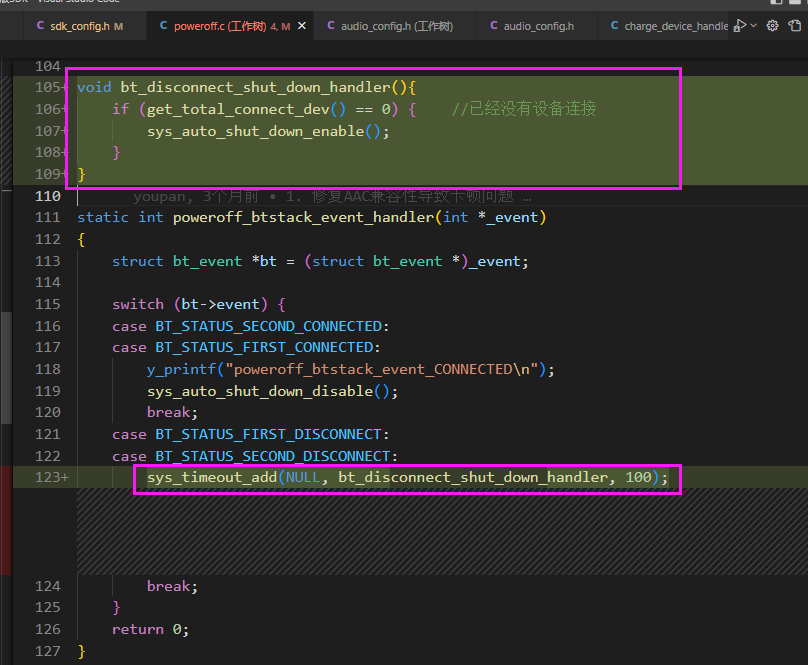This screenshot has width=808, height=665.
Task: Click the C file icon on the charge_device_handle tab
Action: click(x=614, y=25)
